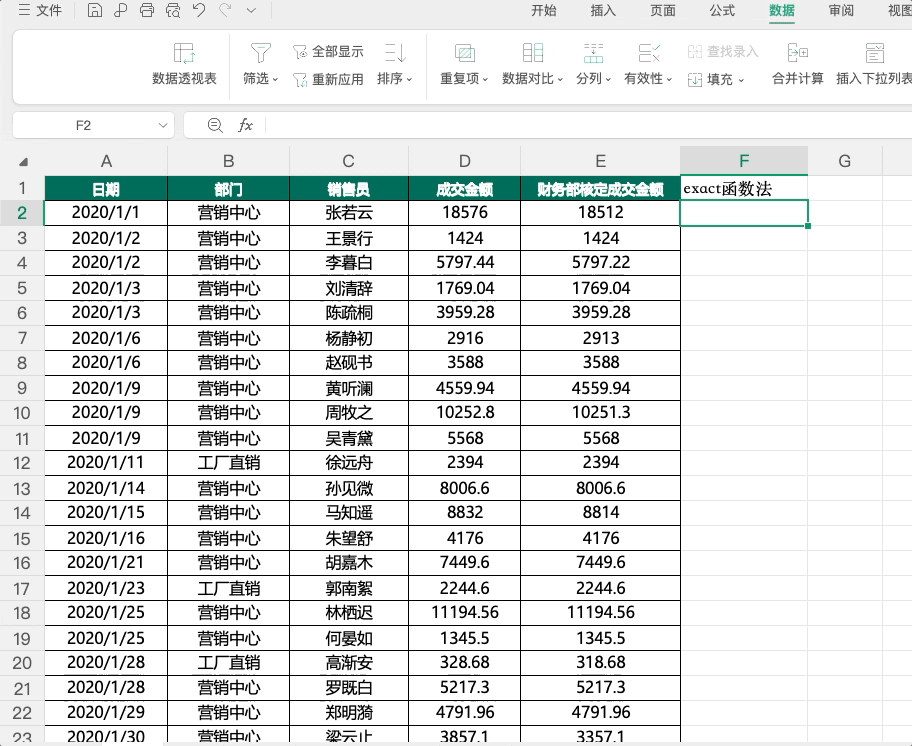Click 查找录入 button
Image resolution: width=912 pixels, height=746 pixels.
723,52
